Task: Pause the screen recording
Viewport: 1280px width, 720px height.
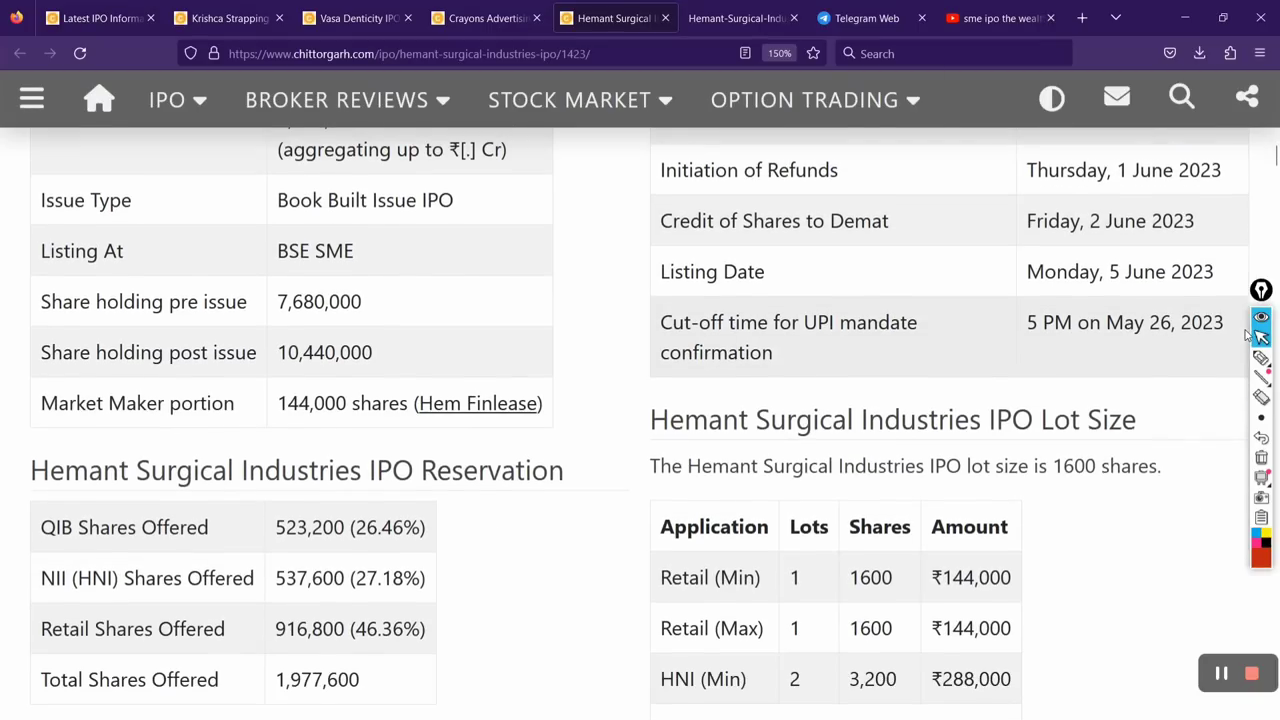Action: coord(1221,674)
